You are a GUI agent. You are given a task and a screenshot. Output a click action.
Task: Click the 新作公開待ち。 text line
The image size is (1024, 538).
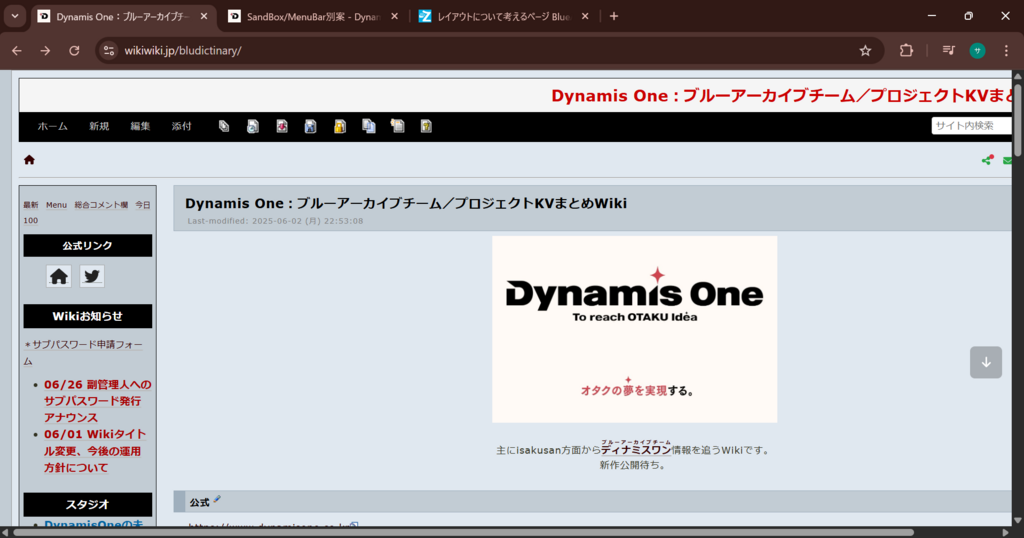(632, 465)
